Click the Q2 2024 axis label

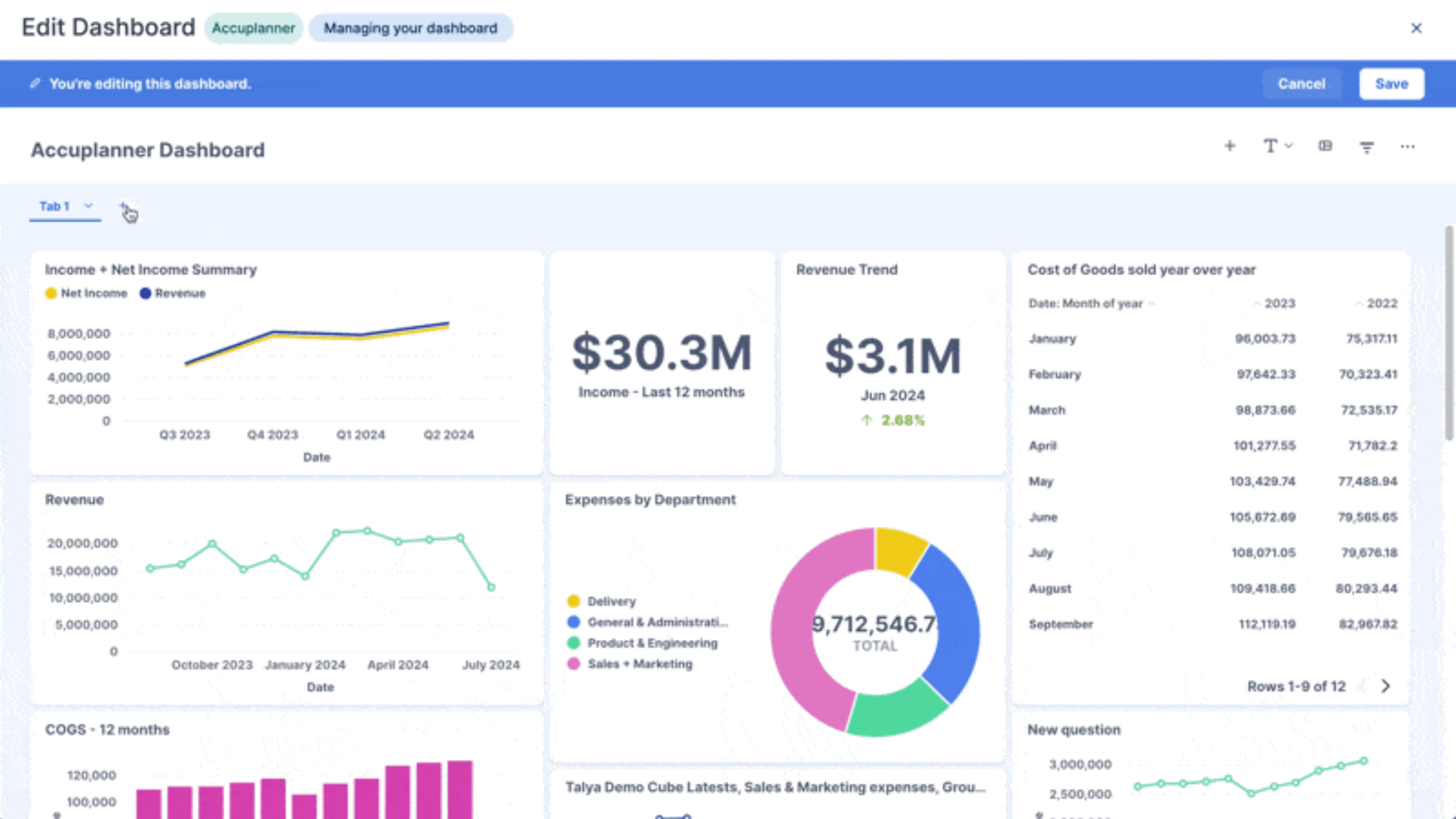(449, 435)
